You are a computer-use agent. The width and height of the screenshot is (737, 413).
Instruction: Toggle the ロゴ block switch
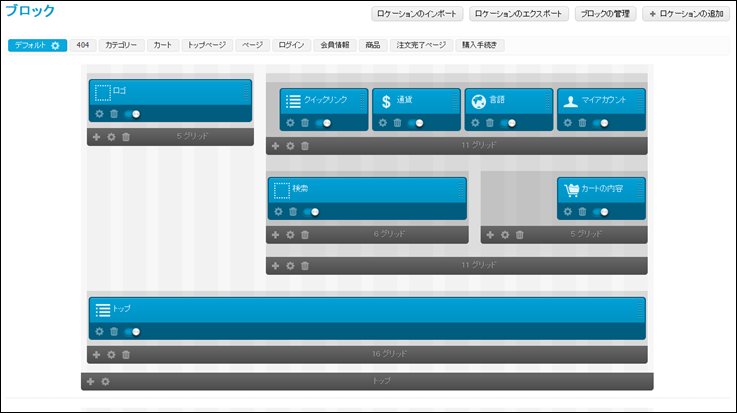[132, 114]
